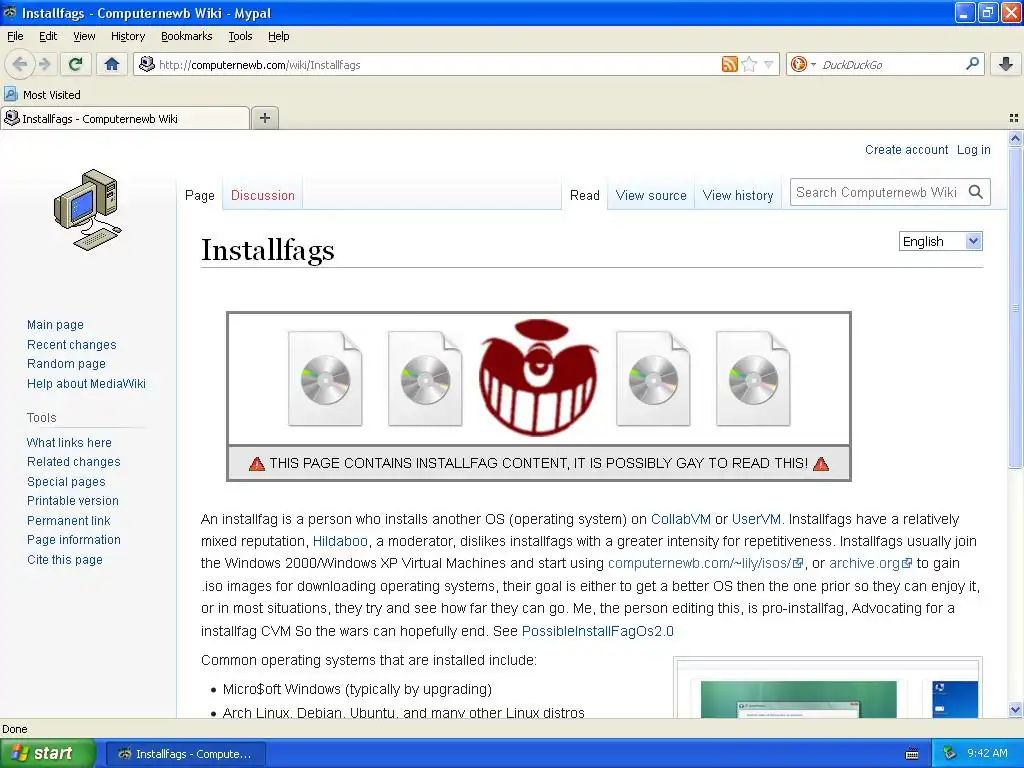The height and width of the screenshot is (768, 1024).
Task: Open the Most Visited bookmarks folder
Action: point(42,95)
